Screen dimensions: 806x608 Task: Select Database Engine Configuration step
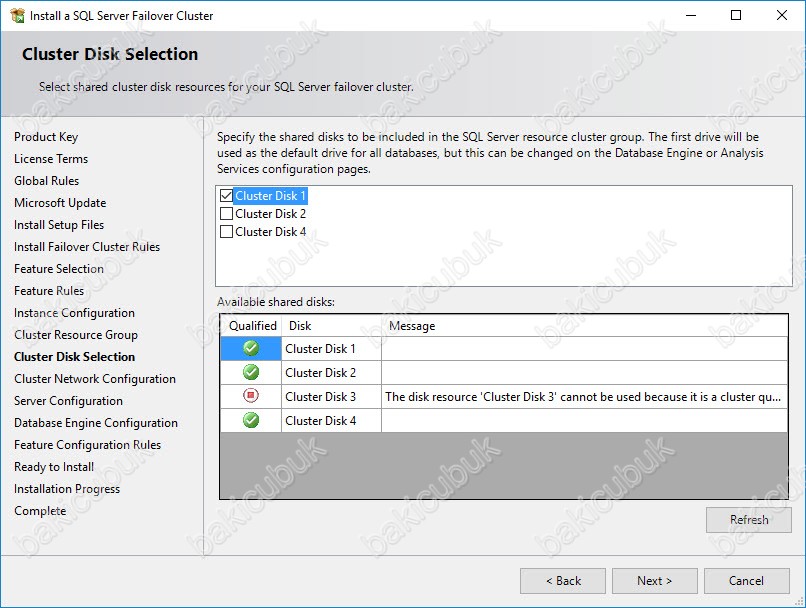pyautogui.click(x=96, y=423)
